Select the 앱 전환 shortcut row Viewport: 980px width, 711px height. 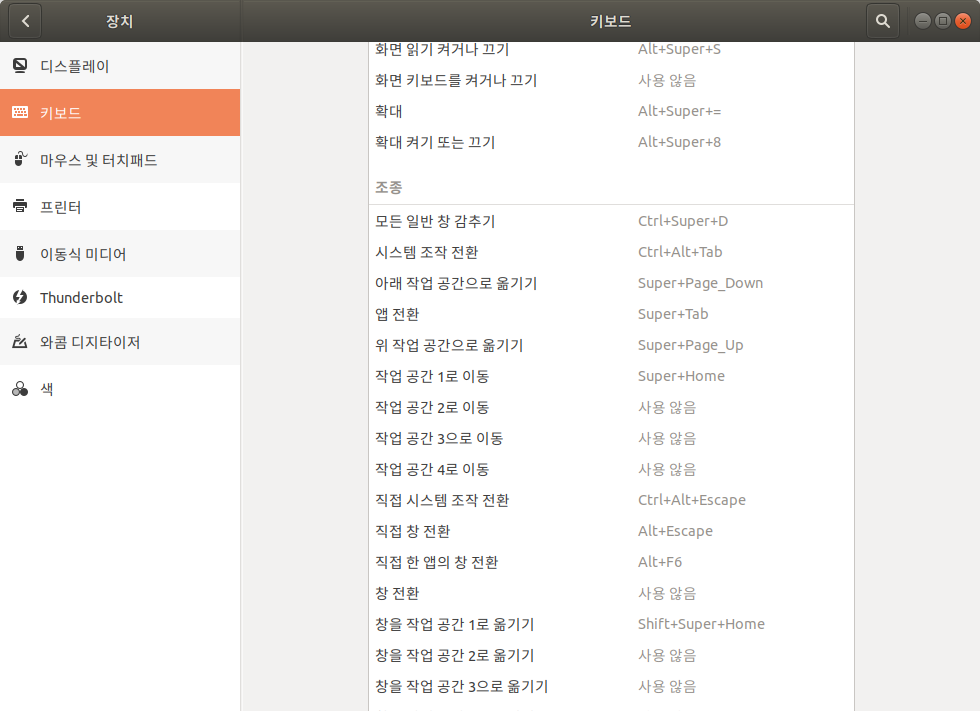coord(611,314)
